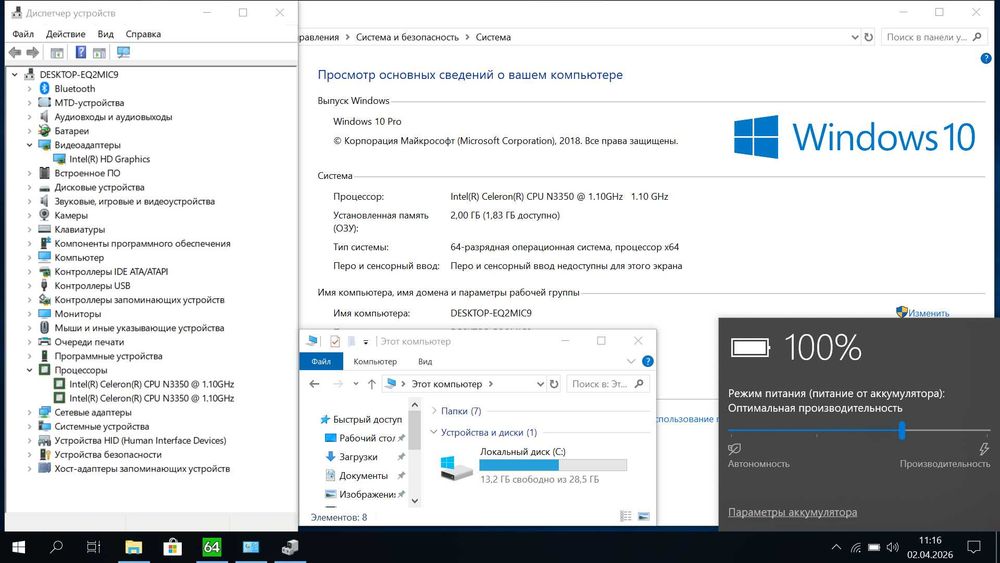The width and height of the screenshot is (1000, 563).
Task: Click the Forward arrow in Device Manager toolbar
Action: click(x=33, y=52)
